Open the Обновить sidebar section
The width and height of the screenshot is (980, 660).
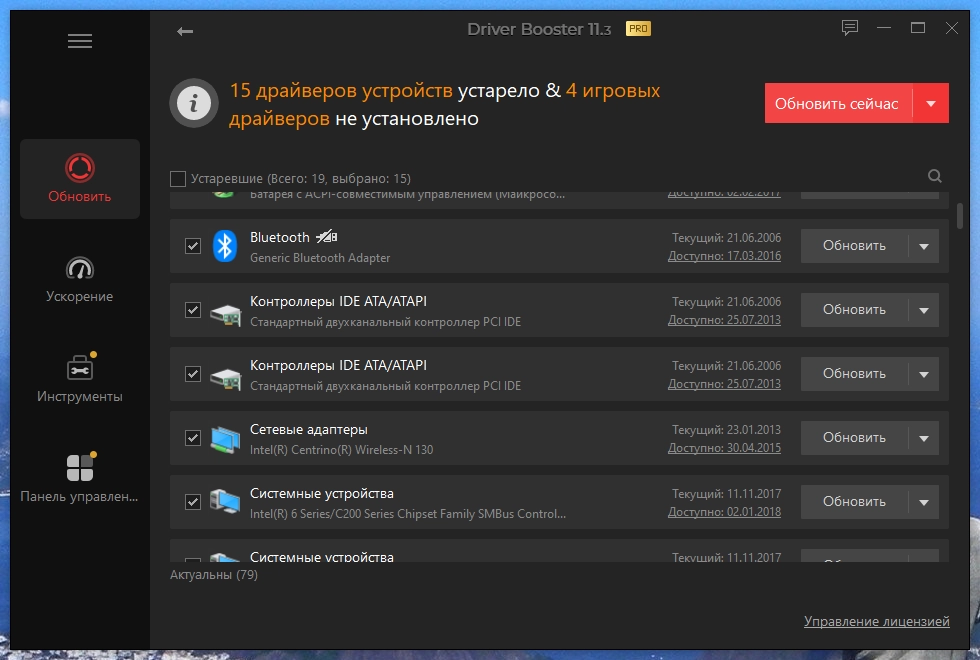(x=80, y=179)
